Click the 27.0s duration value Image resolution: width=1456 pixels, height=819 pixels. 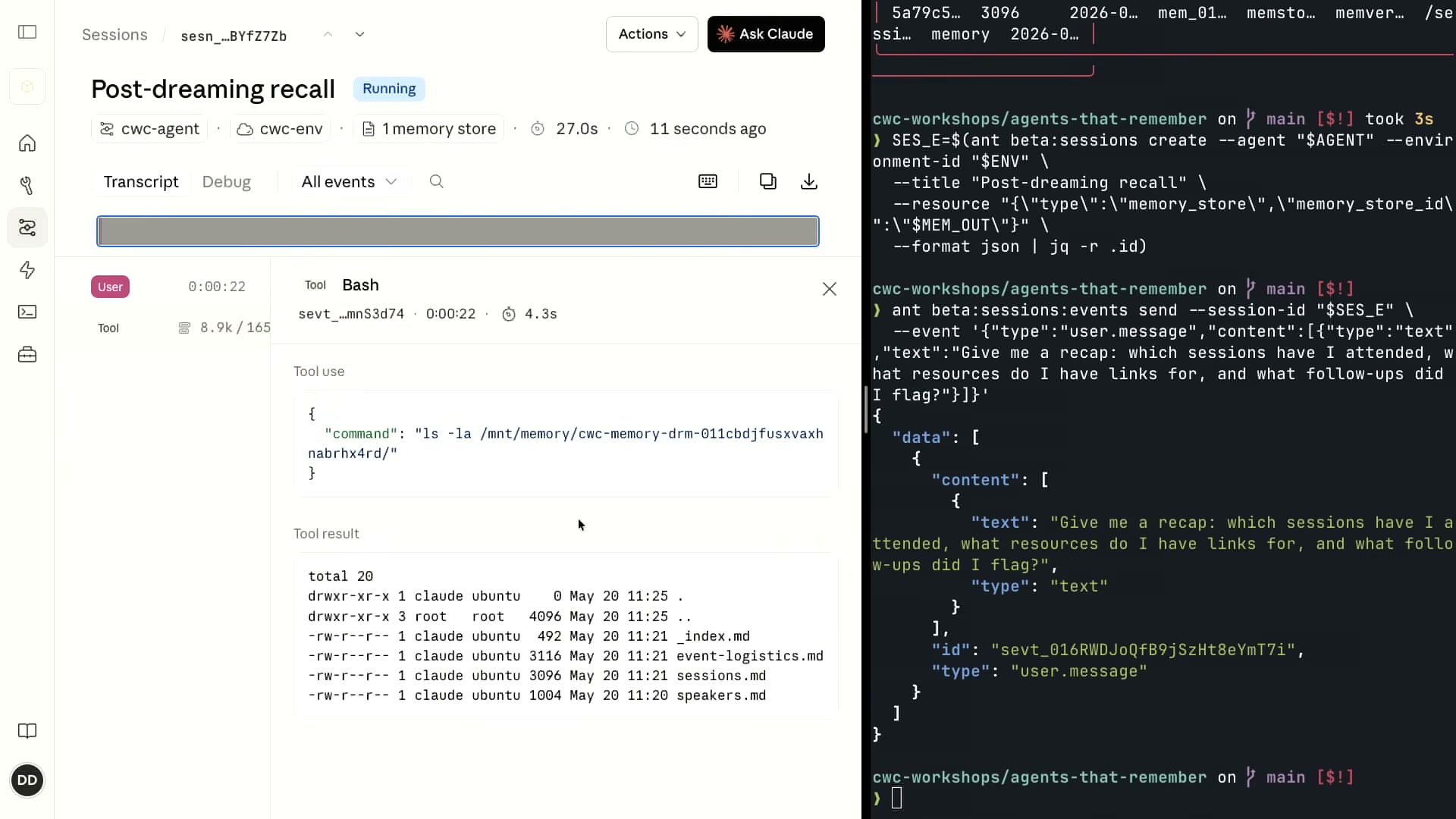(x=577, y=129)
